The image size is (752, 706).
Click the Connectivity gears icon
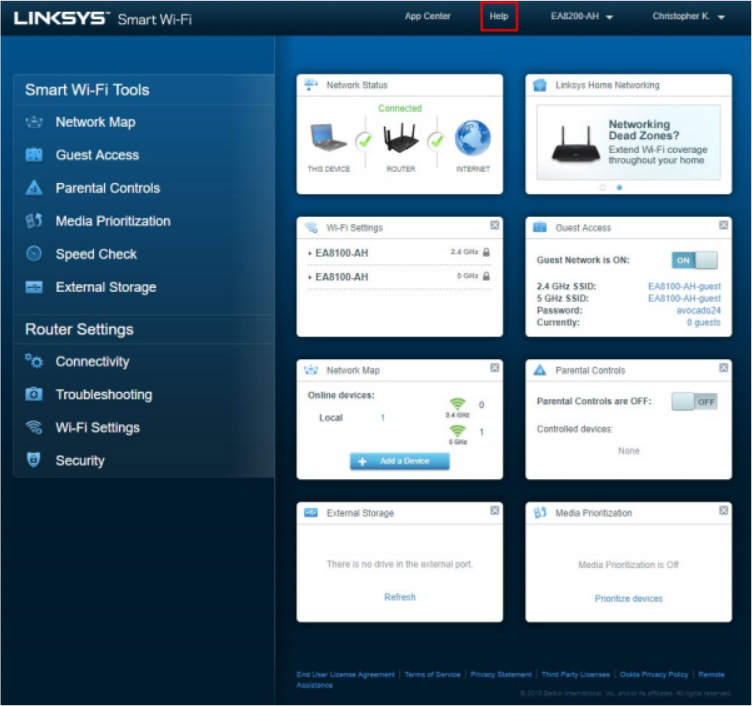tap(34, 361)
